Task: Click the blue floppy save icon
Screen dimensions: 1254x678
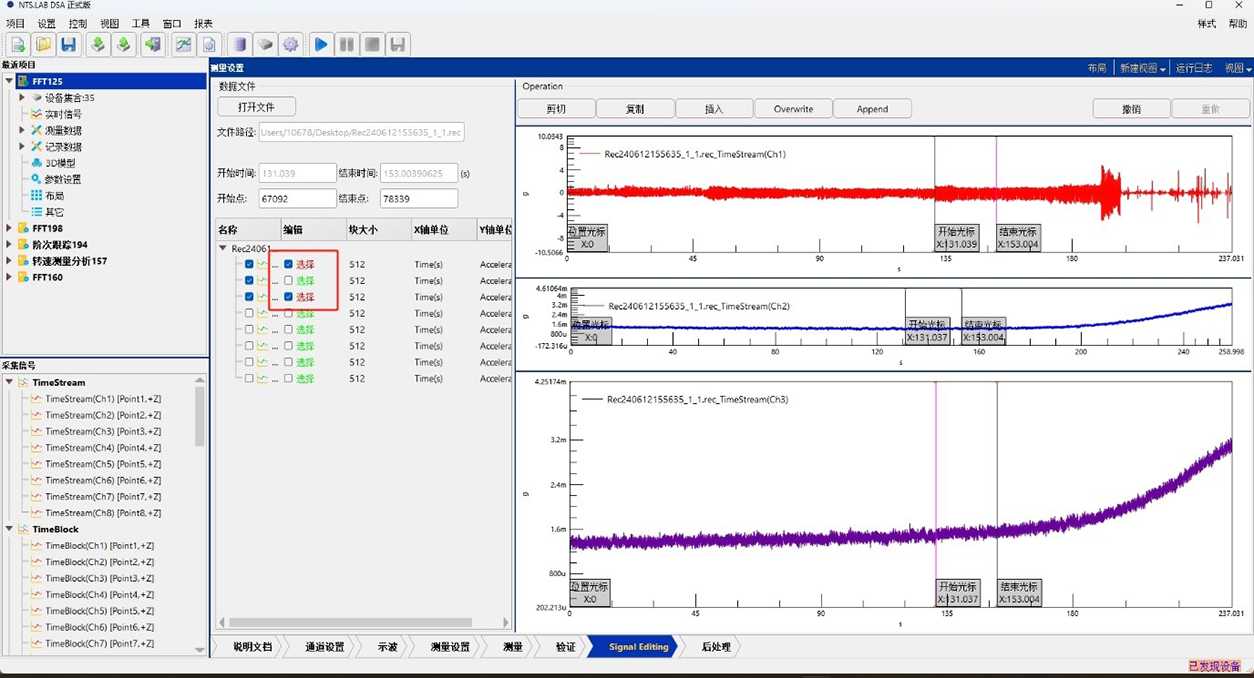Action: [68, 44]
